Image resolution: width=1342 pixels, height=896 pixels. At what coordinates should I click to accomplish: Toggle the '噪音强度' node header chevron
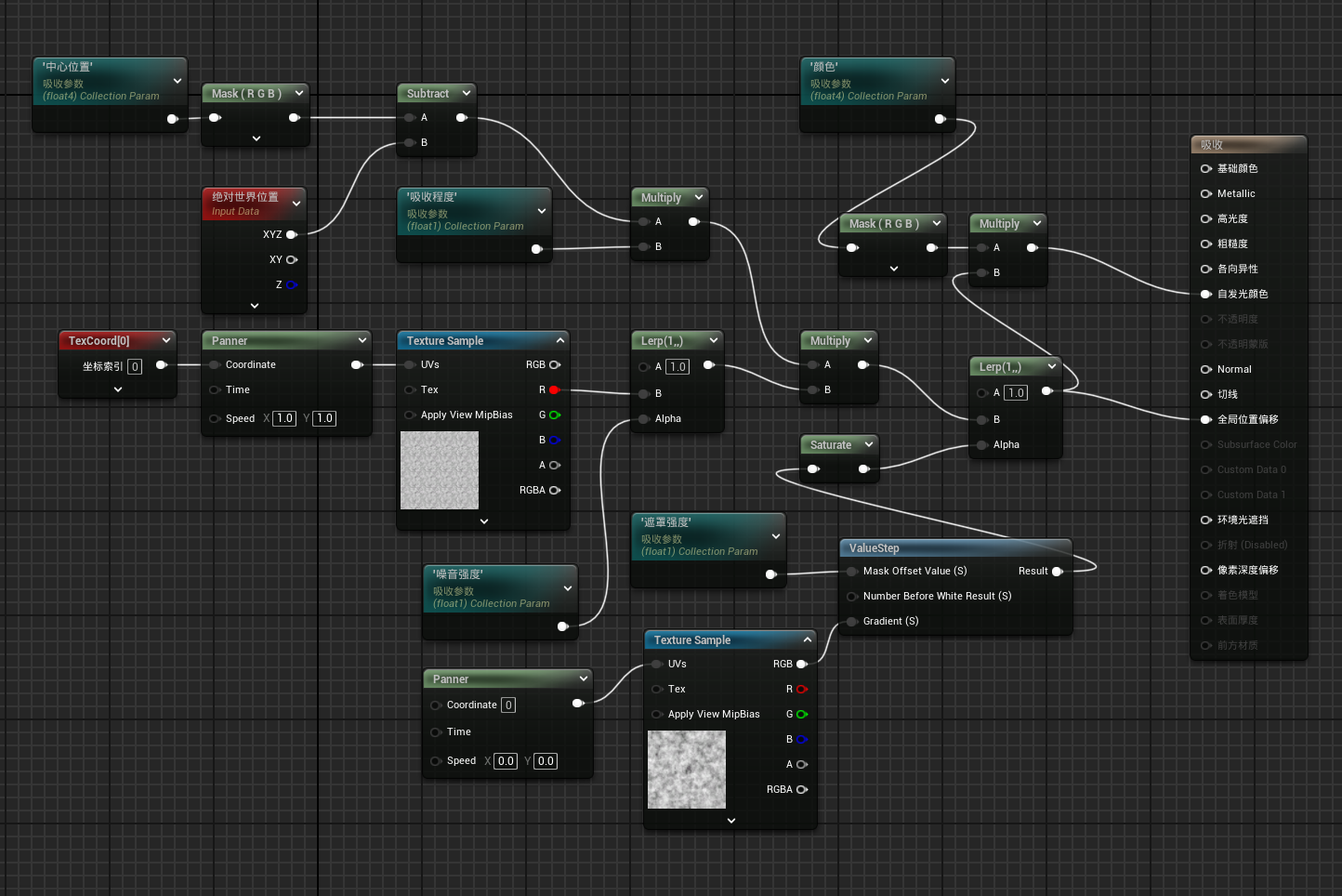567,588
